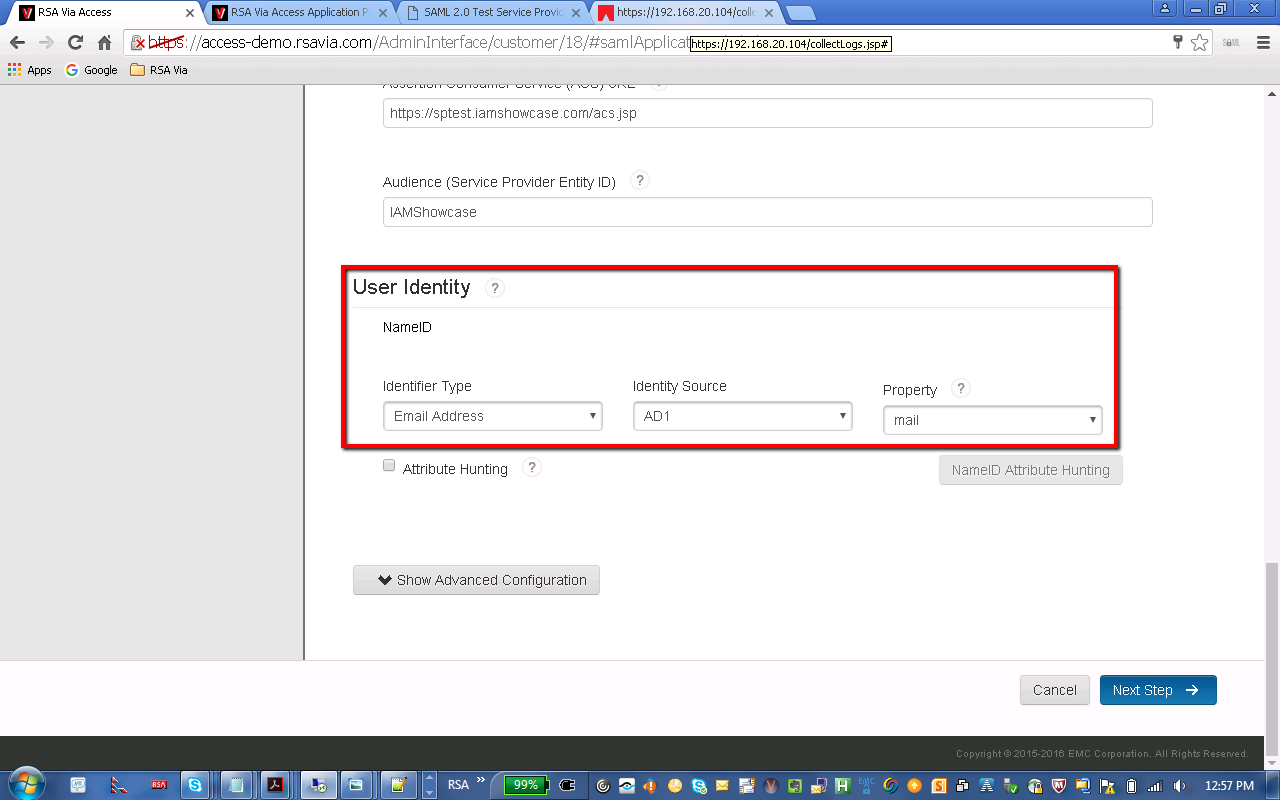
Task: Open the Identity Source dropdown showing AD1
Action: (x=742, y=416)
